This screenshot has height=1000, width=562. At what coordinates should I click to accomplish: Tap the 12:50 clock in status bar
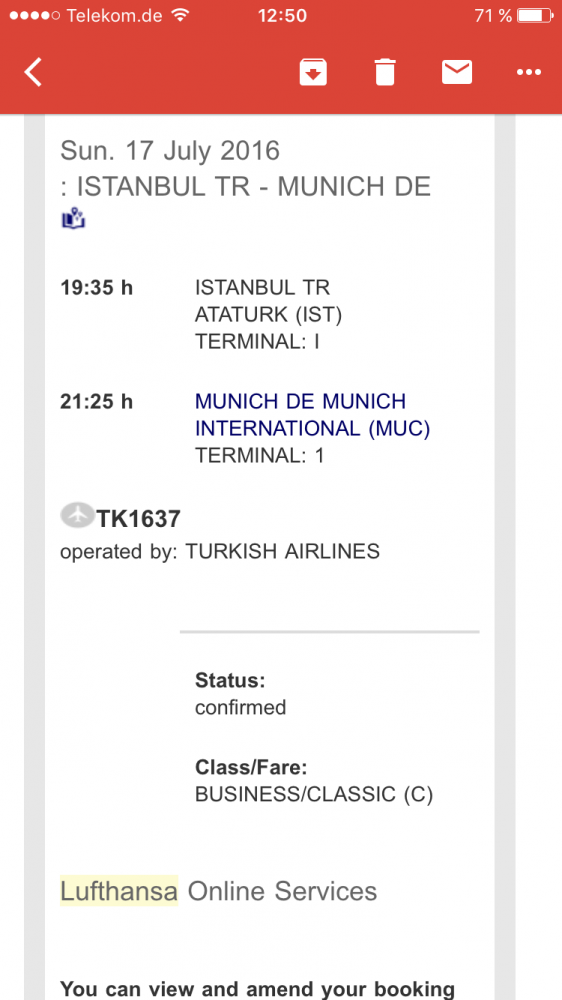282,16
